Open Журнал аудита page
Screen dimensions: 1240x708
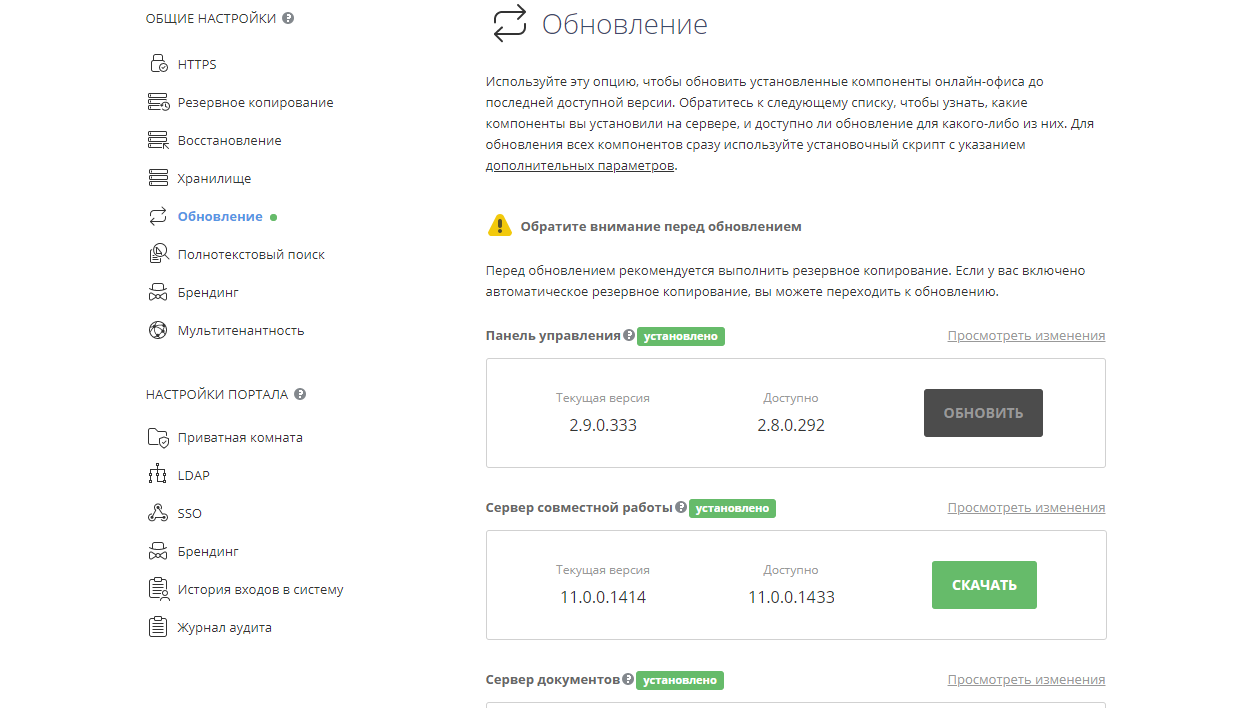click(x=225, y=627)
